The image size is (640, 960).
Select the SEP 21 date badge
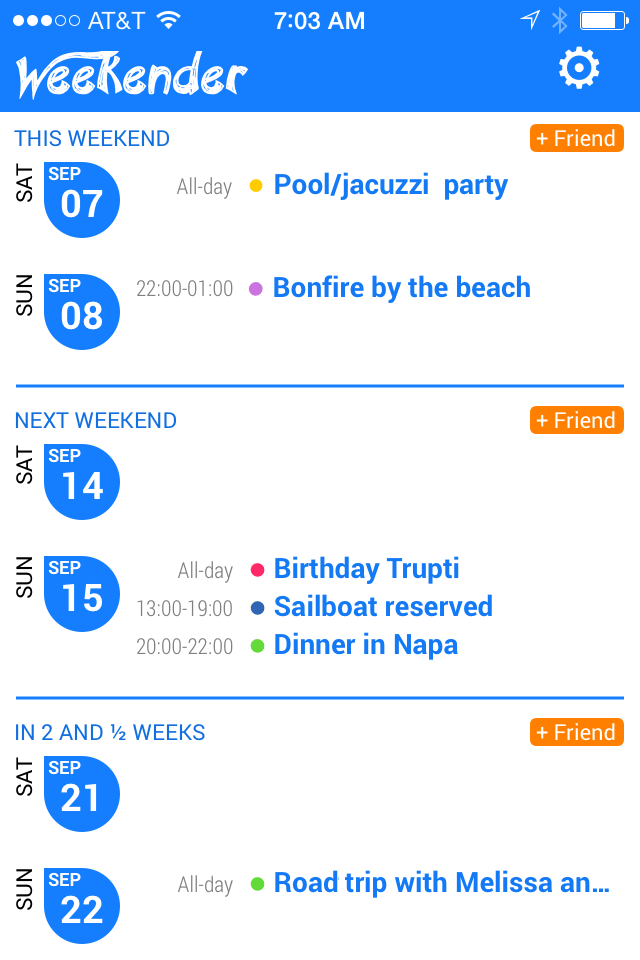click(x=81, y=793)
